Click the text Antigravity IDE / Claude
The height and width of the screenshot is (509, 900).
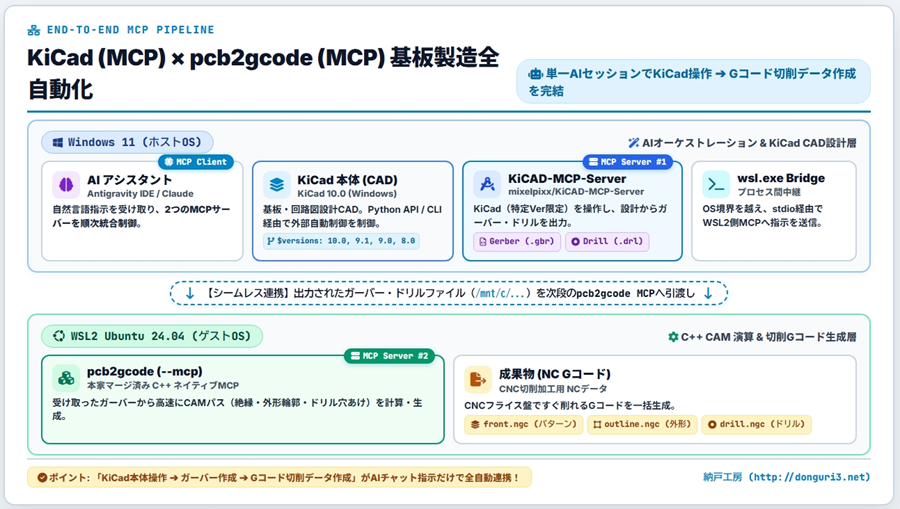coord(140,194)
